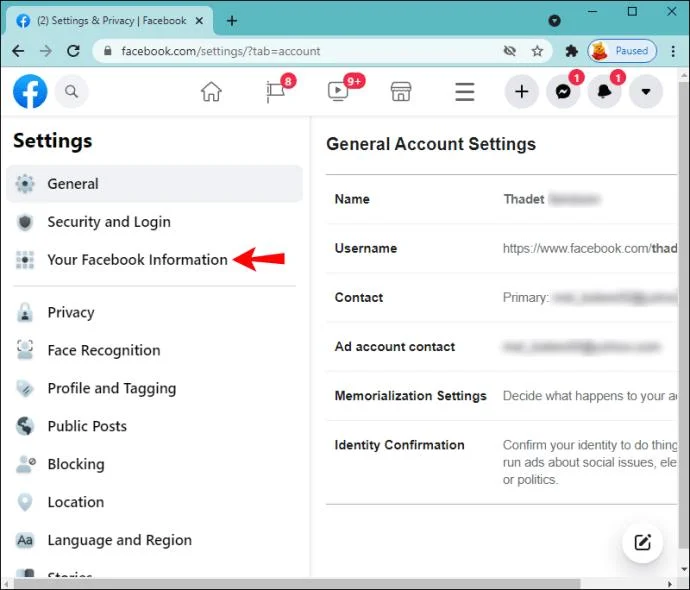Click the Paused profile button
The width and height of the screenshot is (690, 590).
click(622, 51)
